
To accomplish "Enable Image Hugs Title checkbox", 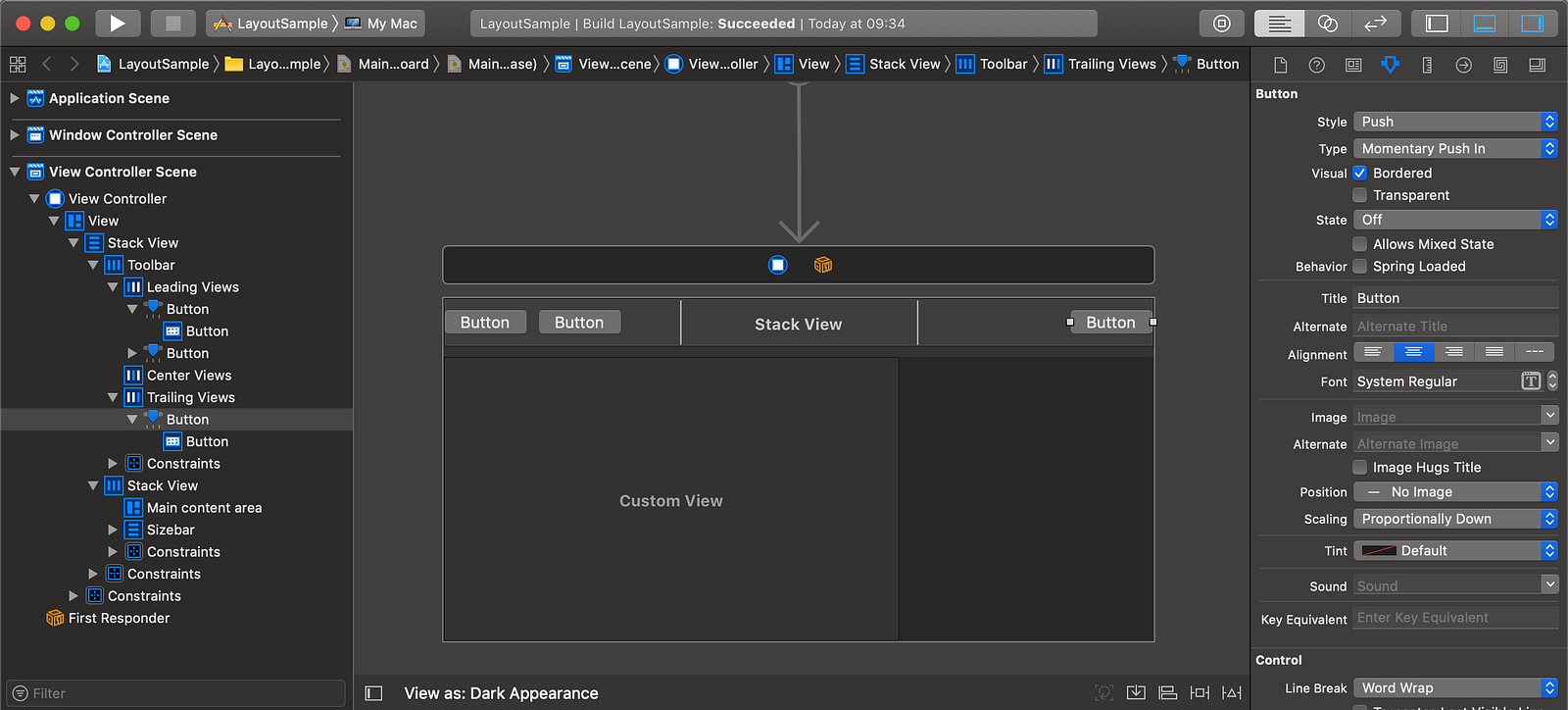I will tap(1360, 468).
